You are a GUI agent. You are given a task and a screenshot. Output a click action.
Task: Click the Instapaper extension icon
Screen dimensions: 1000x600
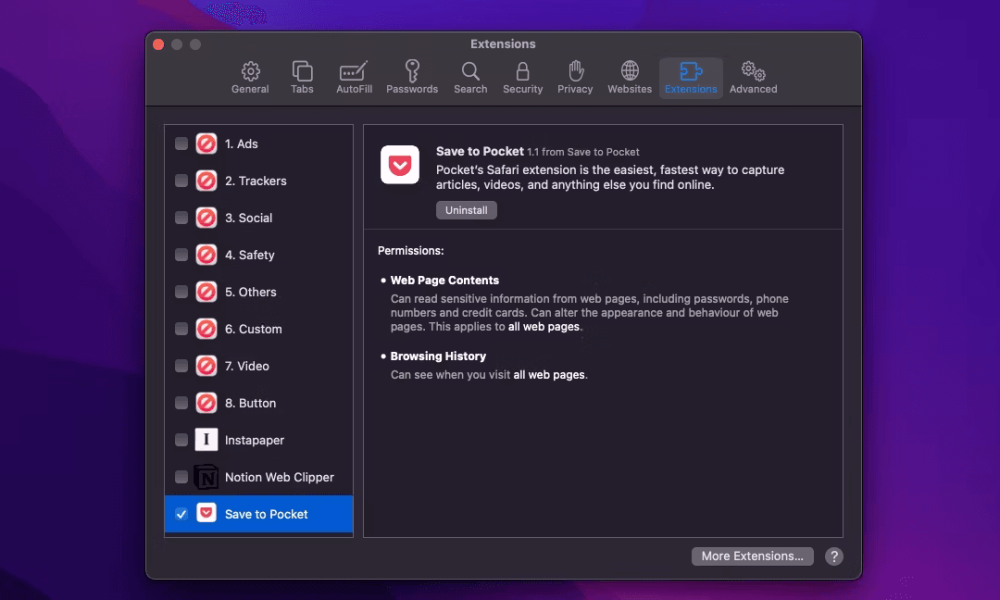206,439
